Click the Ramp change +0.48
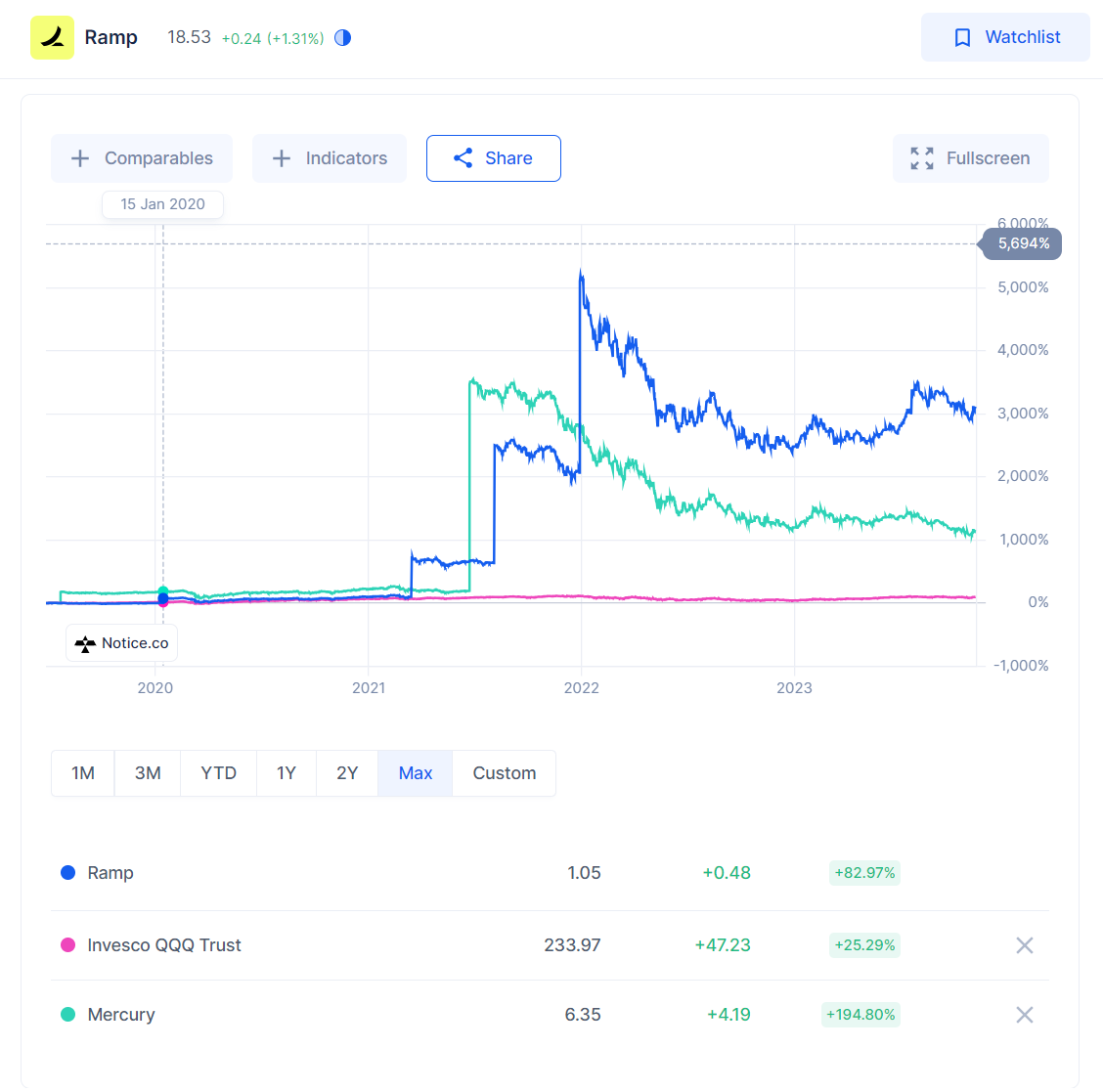1103x1092 pixels. click(x=727, y=873)
